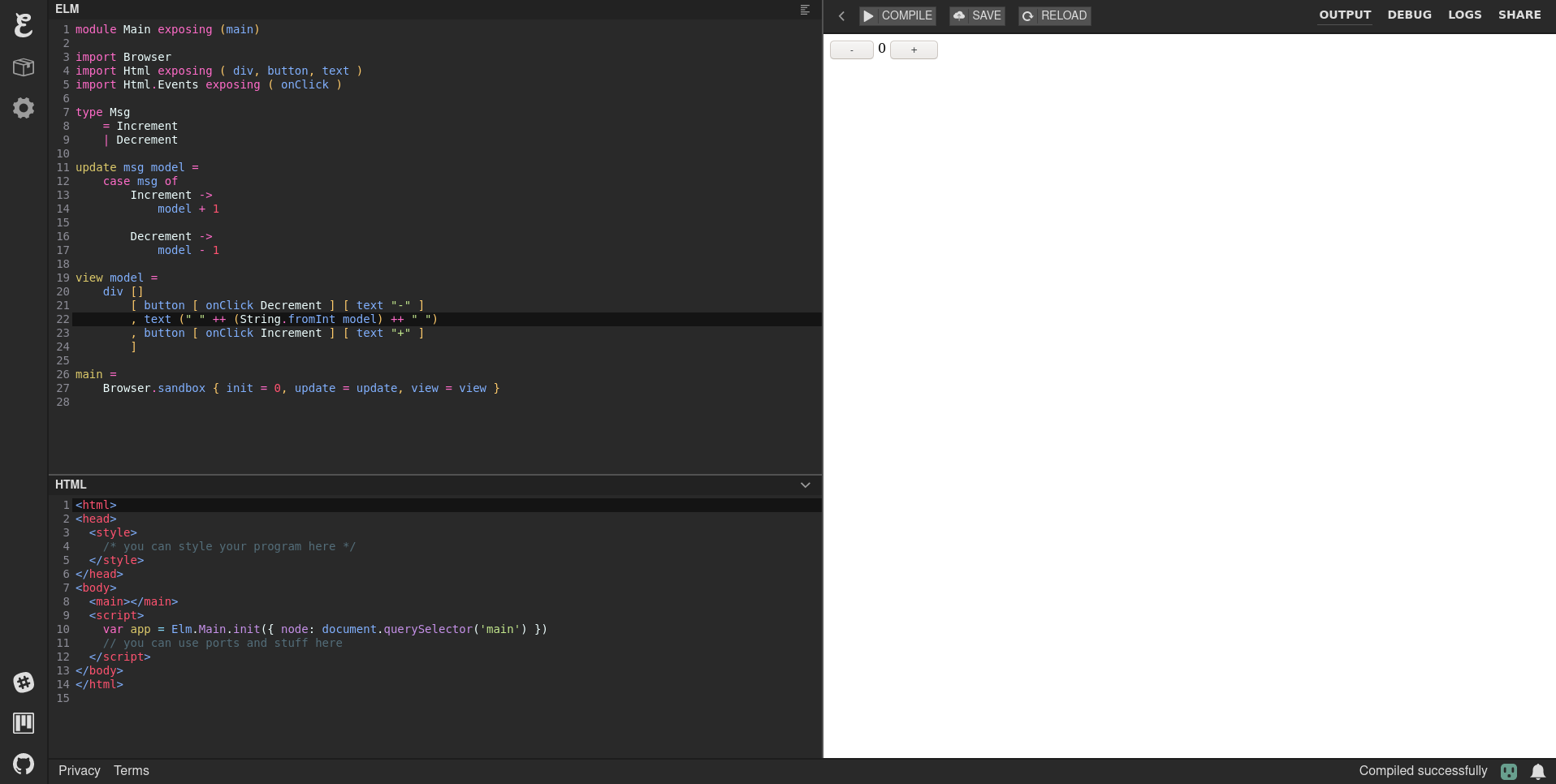
Task: Click the ports comment line in HTML
Action: point(223,643)
